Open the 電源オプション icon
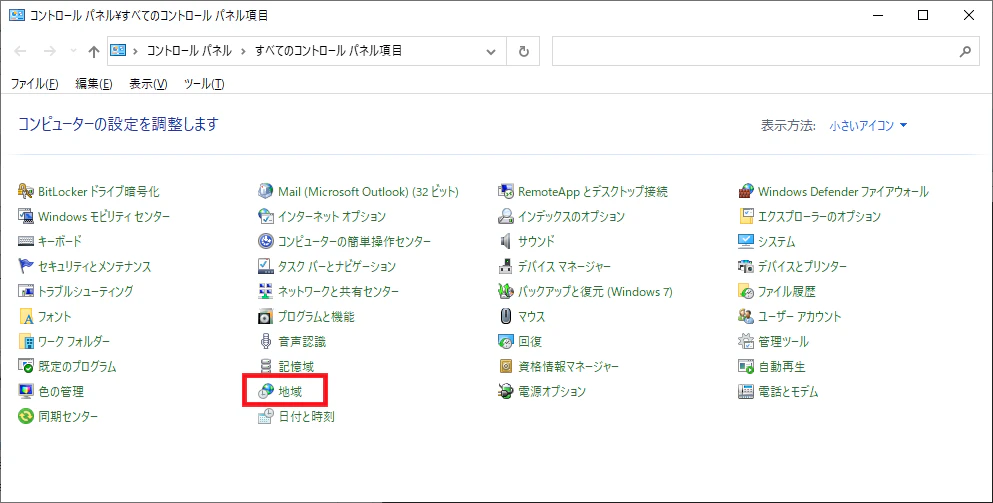This screenshot has width=993, height=503. click(x=505, y=392)
